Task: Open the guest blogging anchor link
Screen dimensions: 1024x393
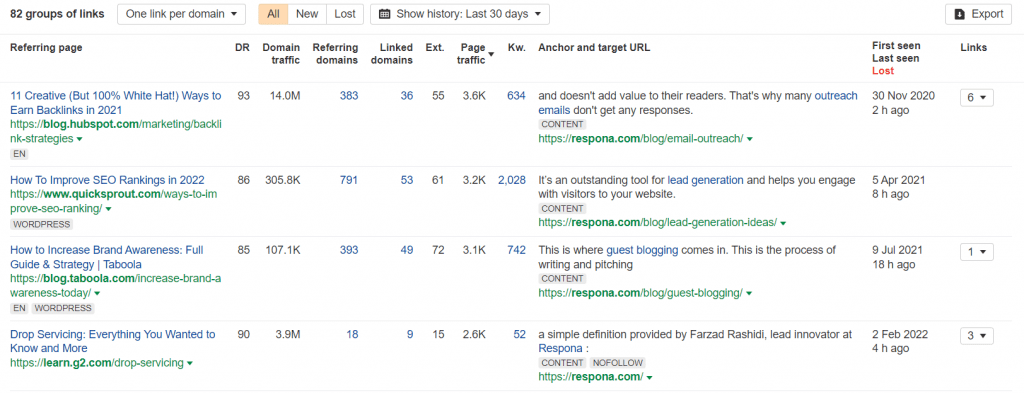Action: click(x=642, y=250)
